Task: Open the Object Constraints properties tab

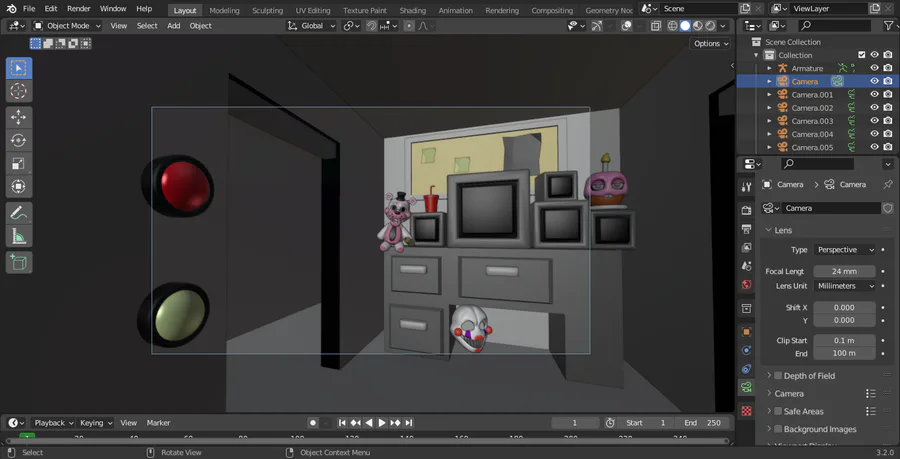Action: pyautogui.click(x=746, y=369)
